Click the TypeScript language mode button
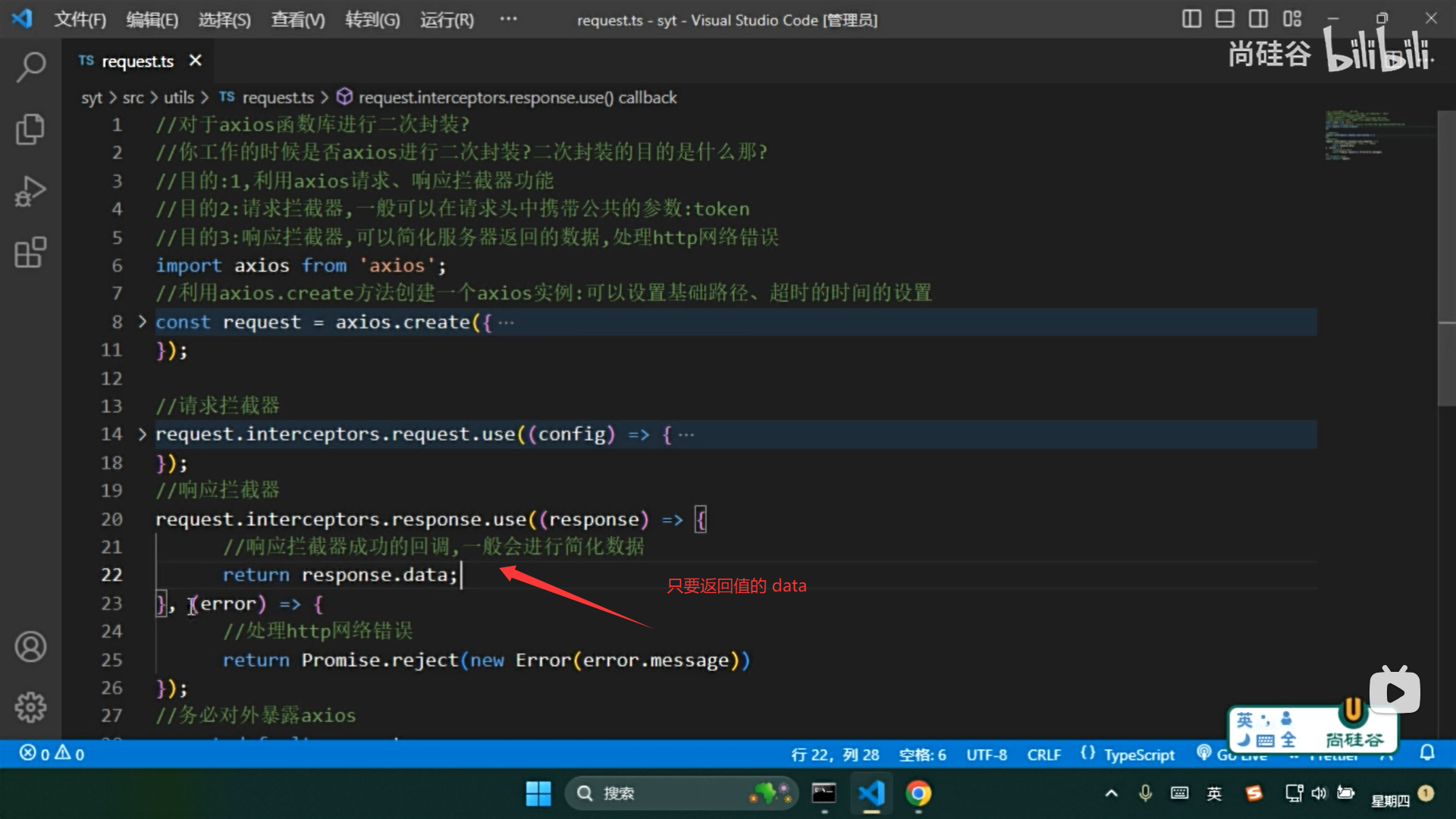 coord(1138,755)
